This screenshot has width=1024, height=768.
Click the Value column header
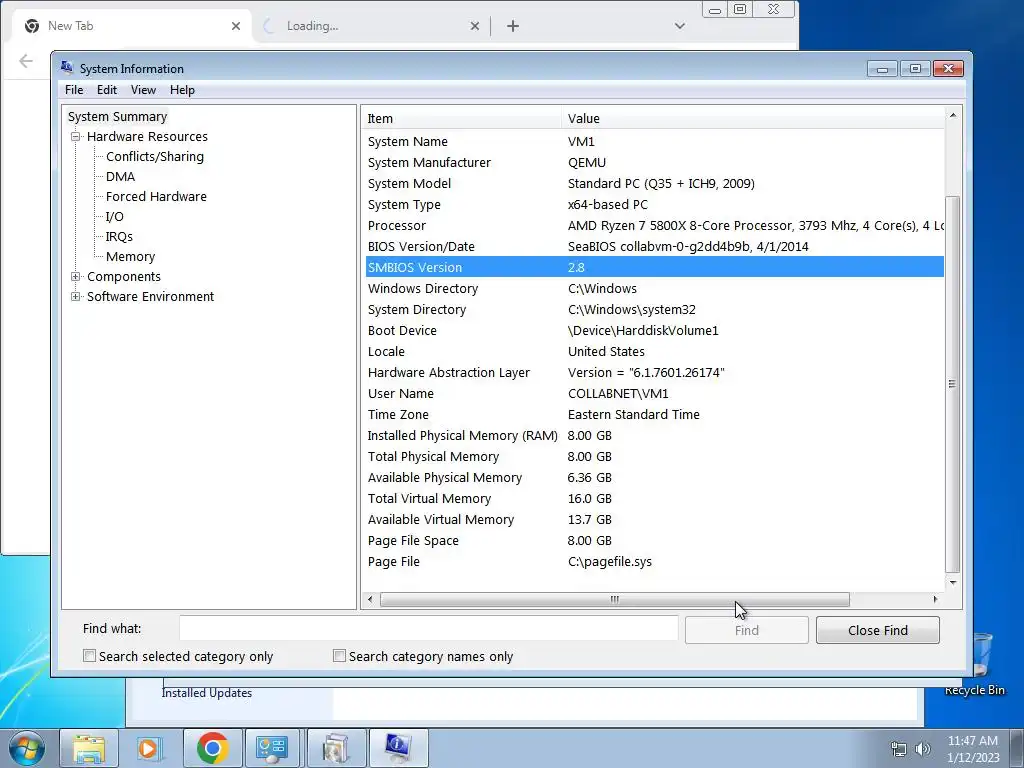point(752,118)
